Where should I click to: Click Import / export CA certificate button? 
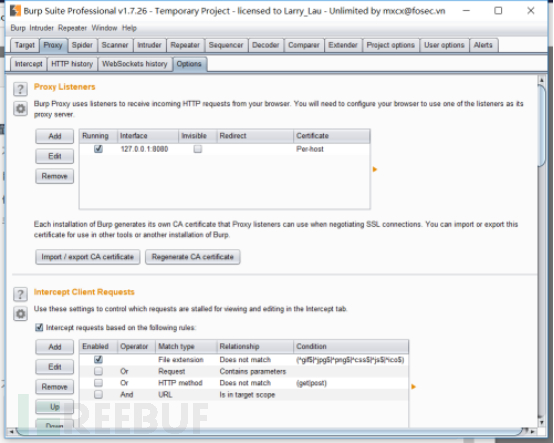click(88, 257)
